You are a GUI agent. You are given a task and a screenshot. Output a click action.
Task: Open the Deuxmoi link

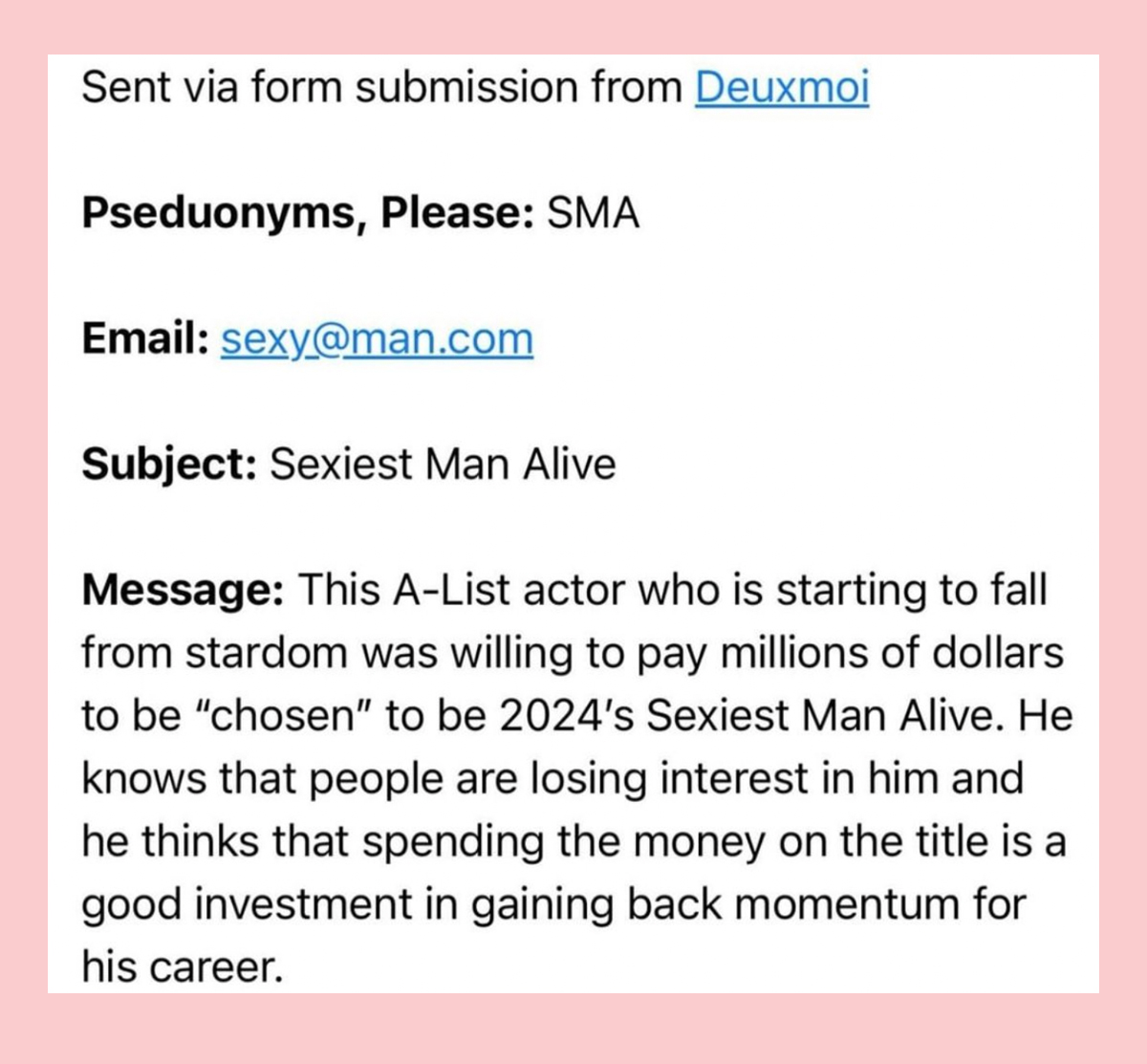[782, 88]
